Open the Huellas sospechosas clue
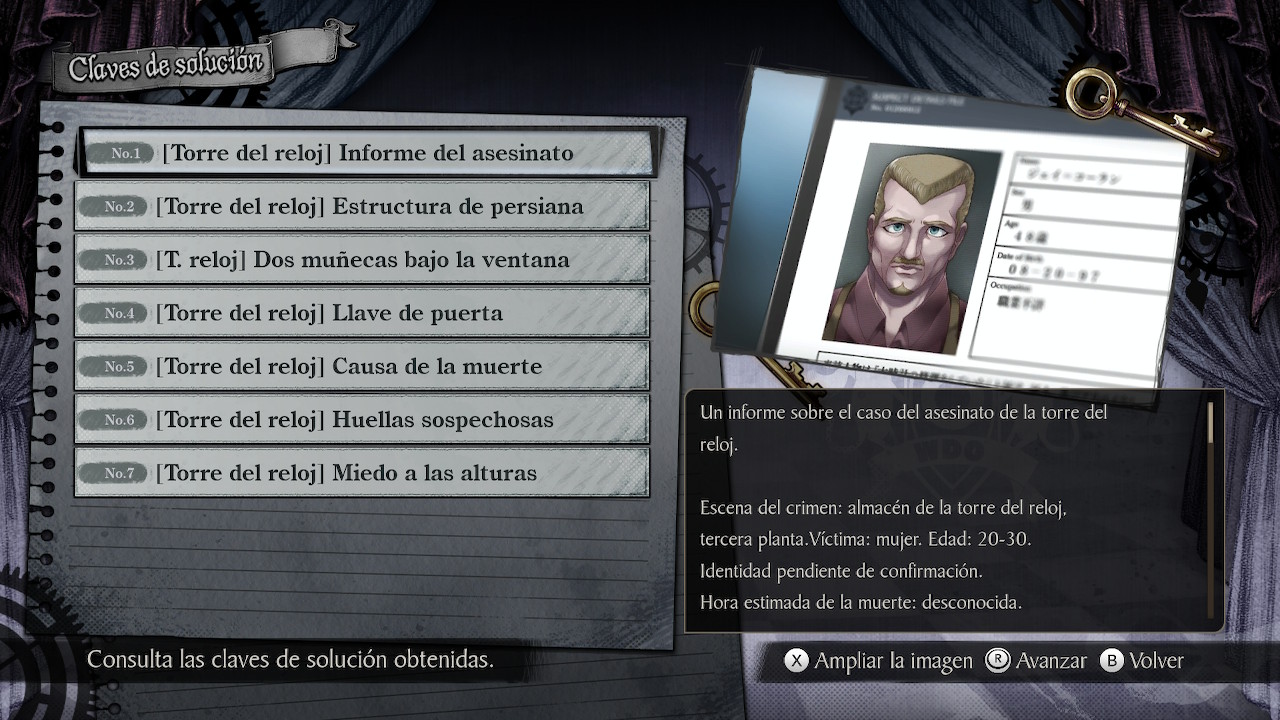Viewport: 1280px width, 720px height. coord(362,420)
